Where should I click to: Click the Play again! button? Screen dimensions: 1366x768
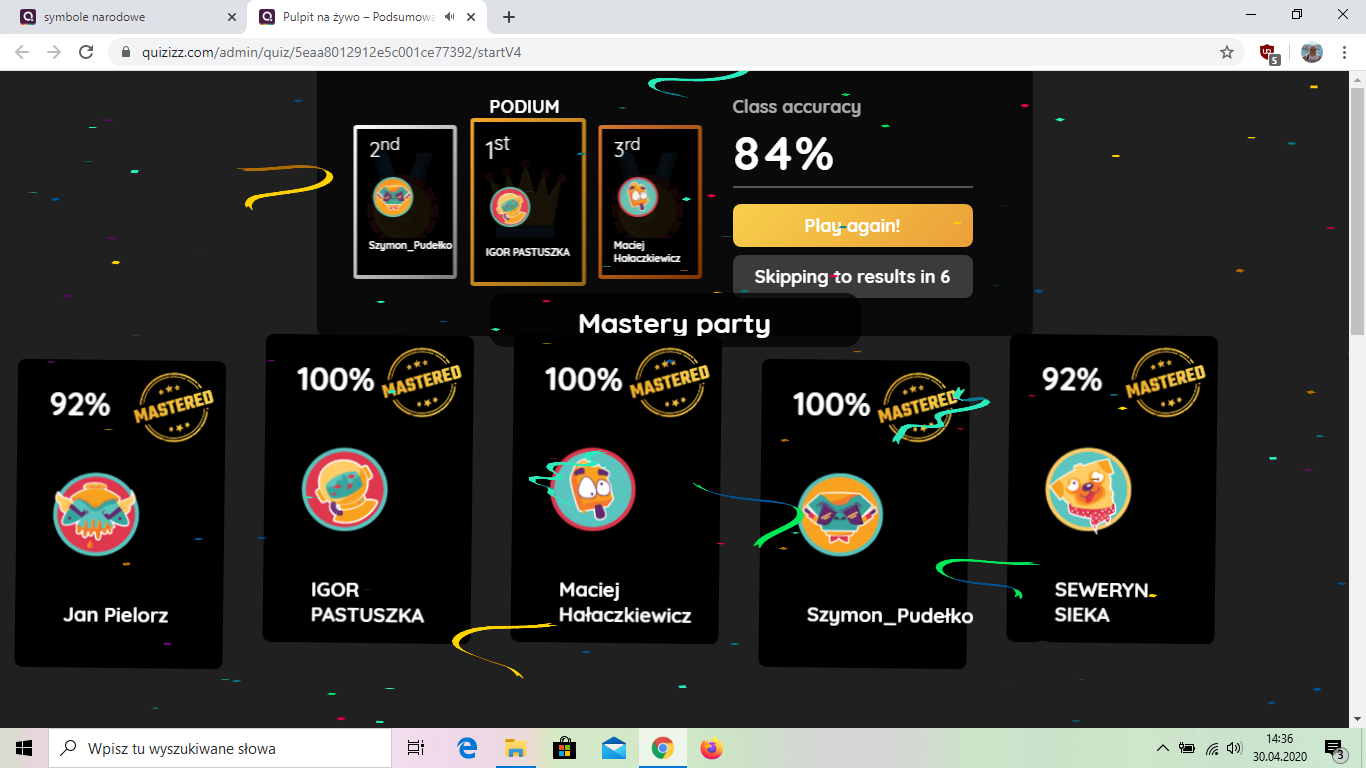point(853,226)
